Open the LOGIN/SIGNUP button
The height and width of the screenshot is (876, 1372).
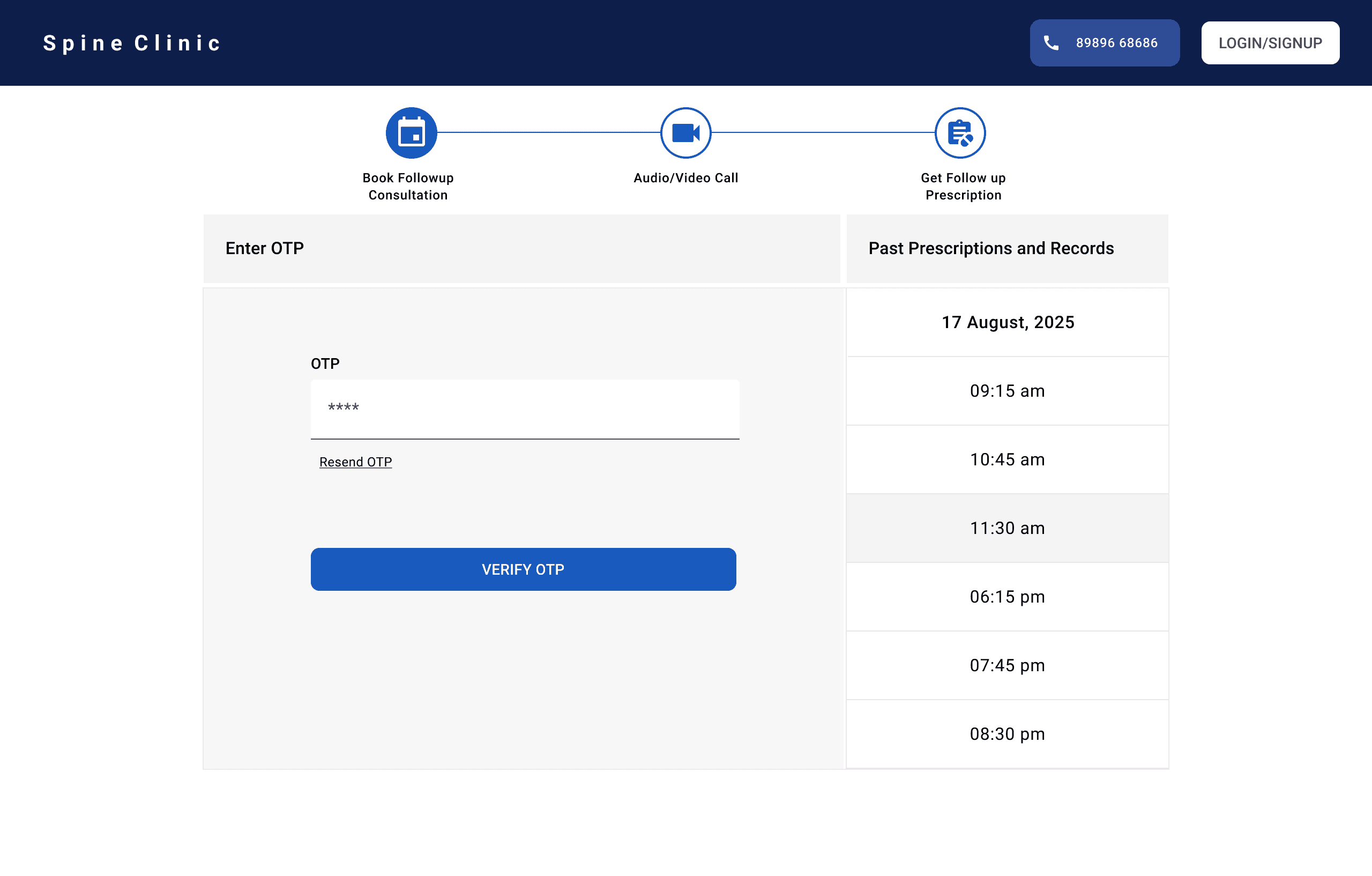[1270, 43]
